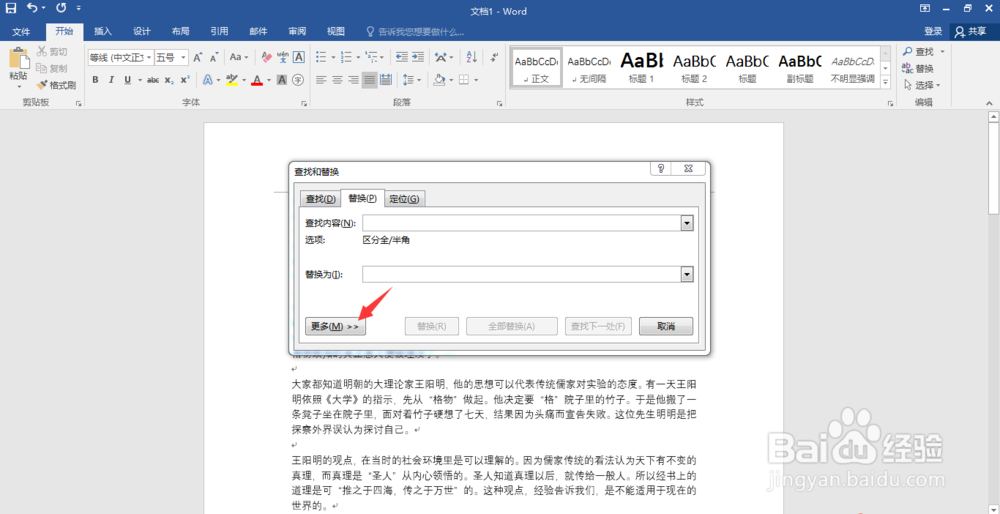
Task: Switch to the Layout (布局) tab
Action: pos(180,31)
